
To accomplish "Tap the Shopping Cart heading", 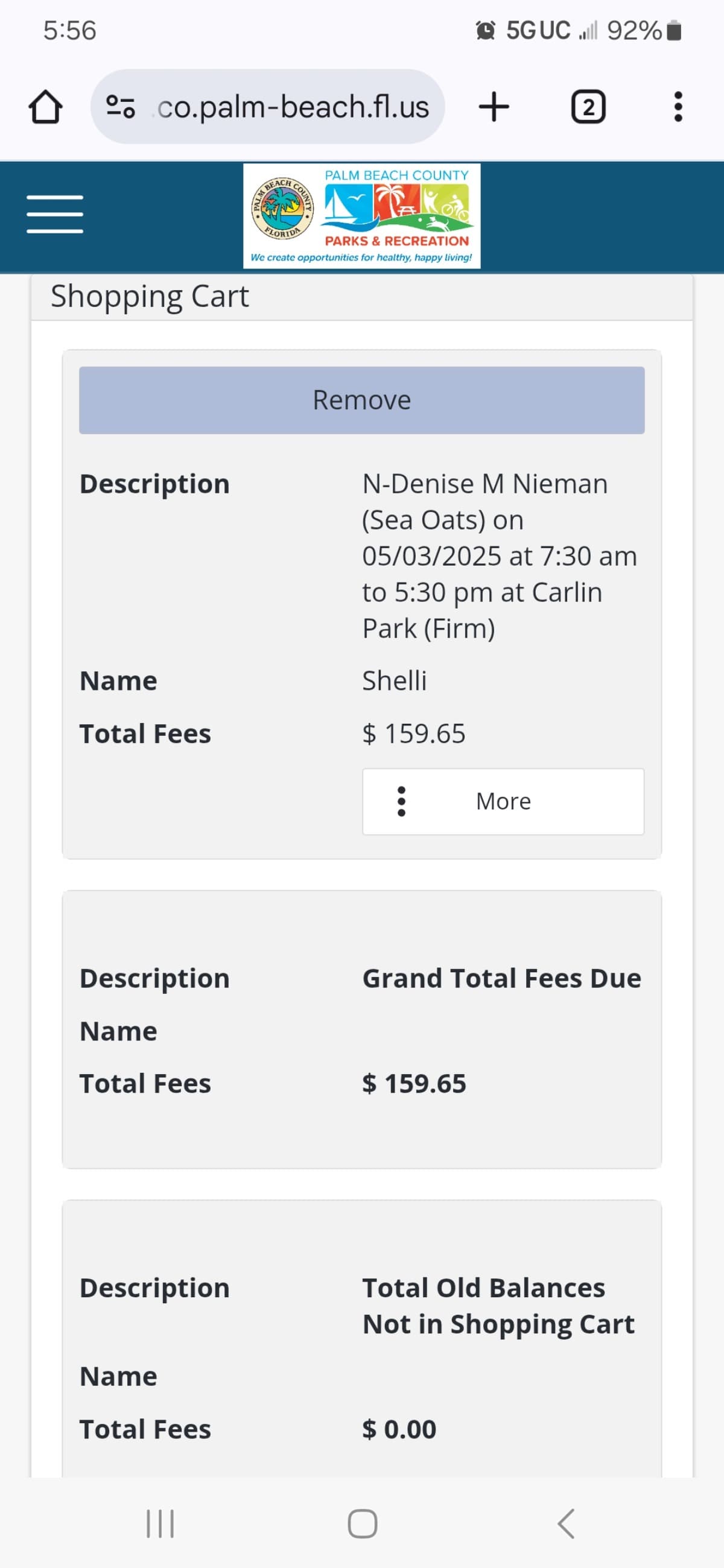I will 150,297.
